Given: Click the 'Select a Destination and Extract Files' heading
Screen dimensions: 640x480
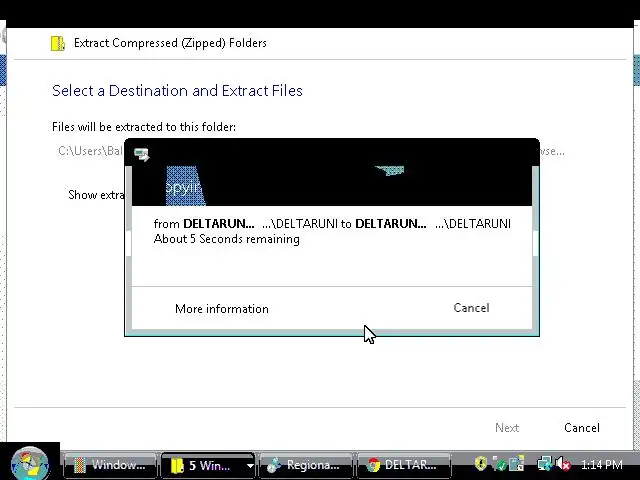Looking at the screenshot, I should click(177, 91).
